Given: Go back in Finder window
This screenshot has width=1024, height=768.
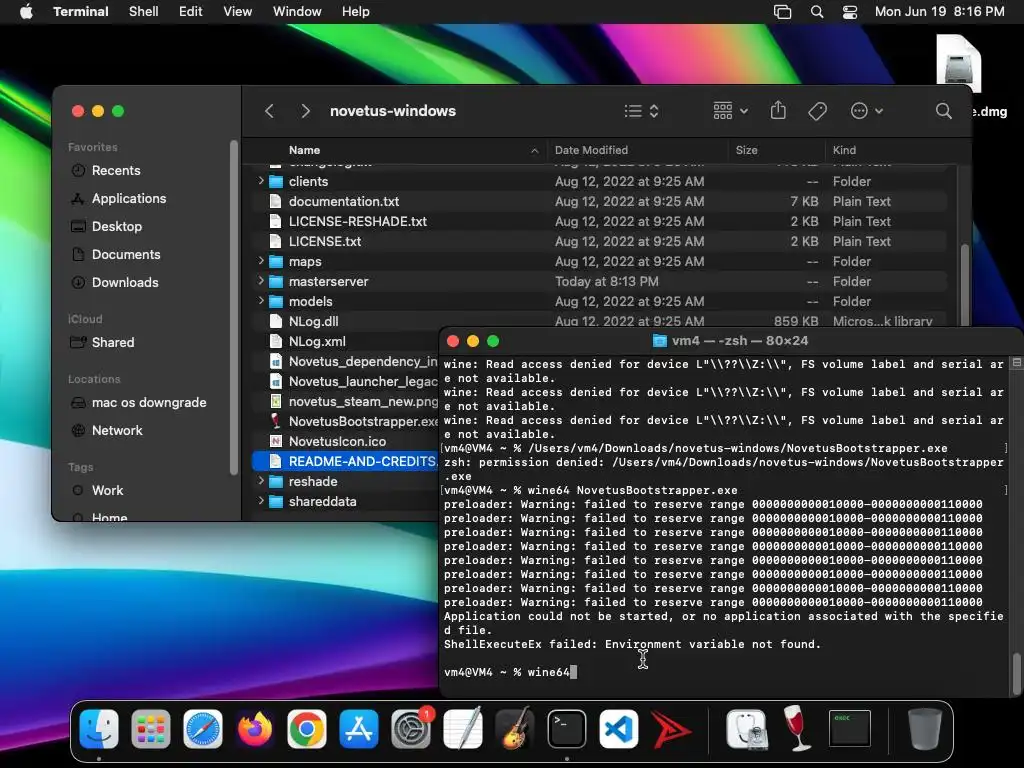Looking at the screenshot, I should (269, 111).
